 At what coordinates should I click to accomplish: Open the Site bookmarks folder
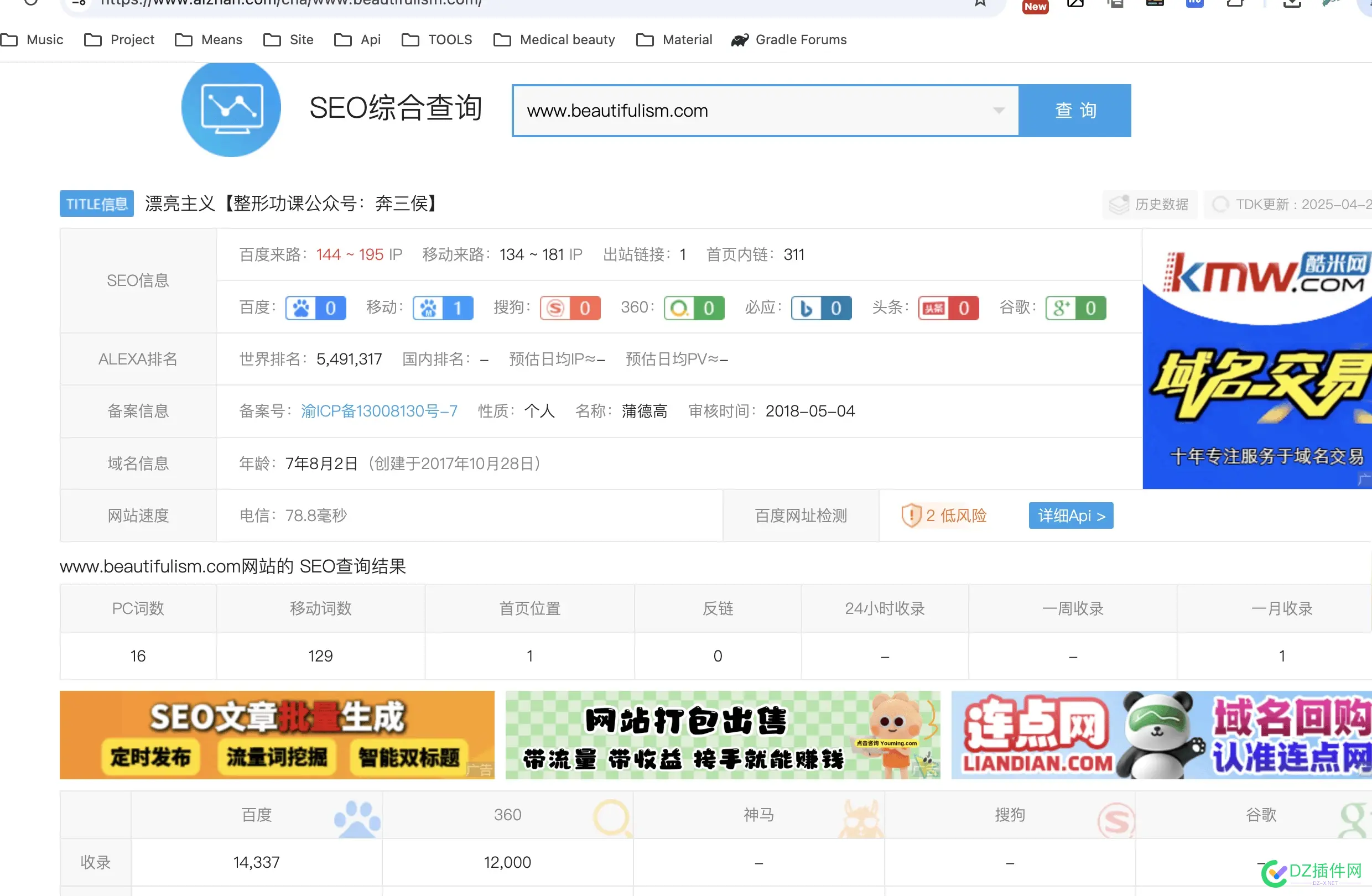[288, 40]
